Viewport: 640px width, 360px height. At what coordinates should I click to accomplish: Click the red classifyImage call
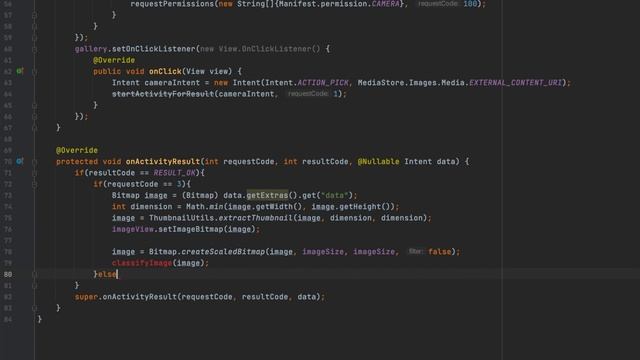[x=142, y=263]
